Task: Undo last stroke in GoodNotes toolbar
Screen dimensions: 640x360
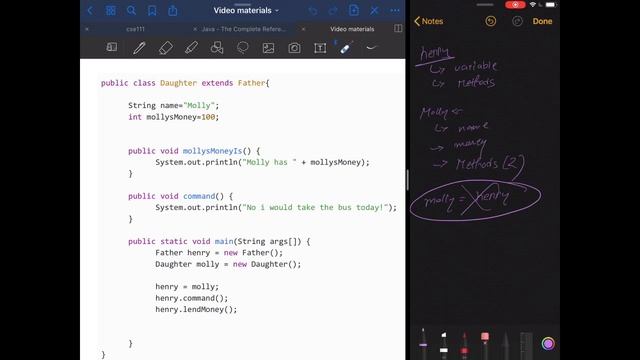Action: coord(313,11)
